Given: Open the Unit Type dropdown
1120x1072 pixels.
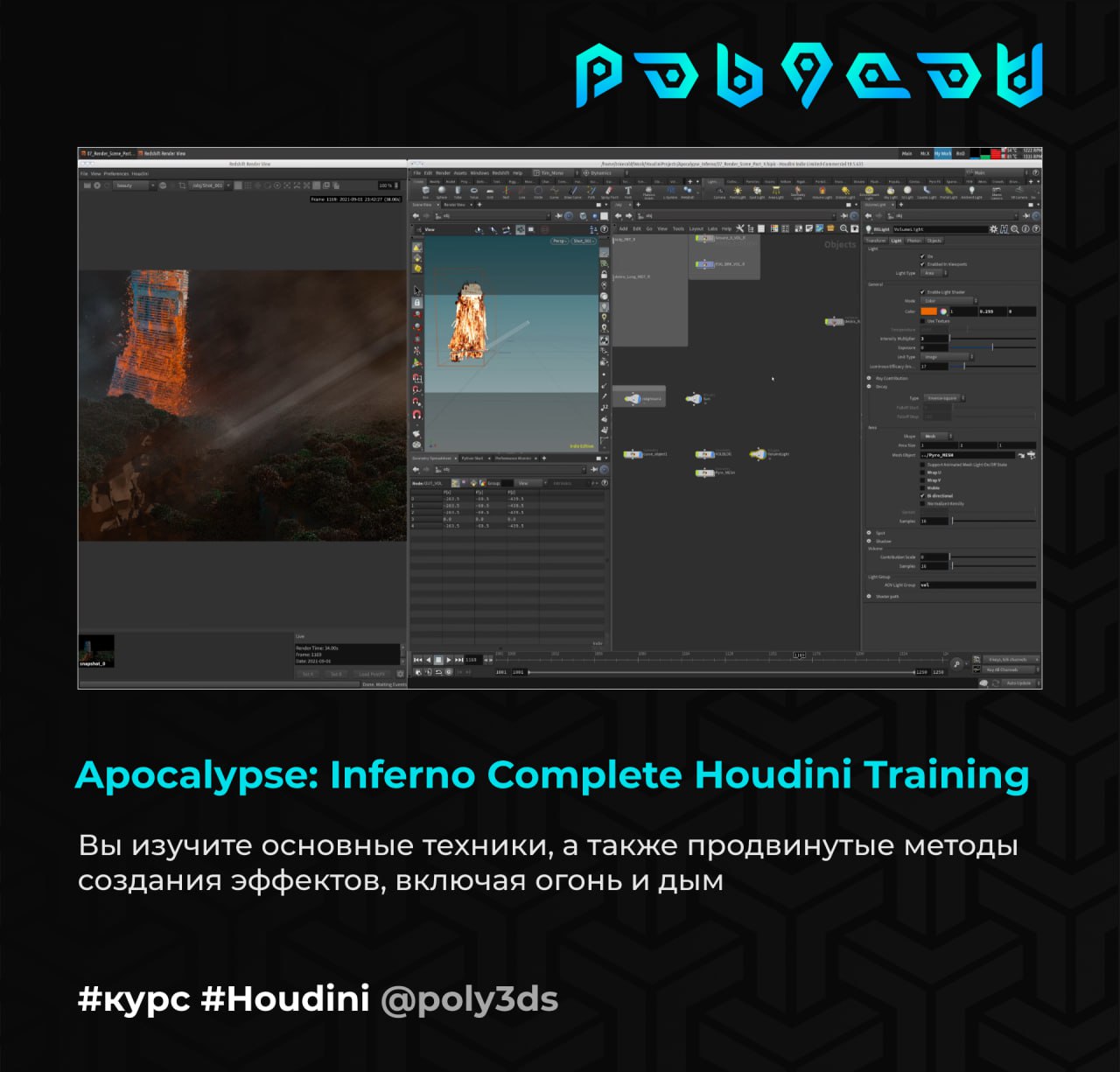Looking at the screenshot, I should [947, 357].
